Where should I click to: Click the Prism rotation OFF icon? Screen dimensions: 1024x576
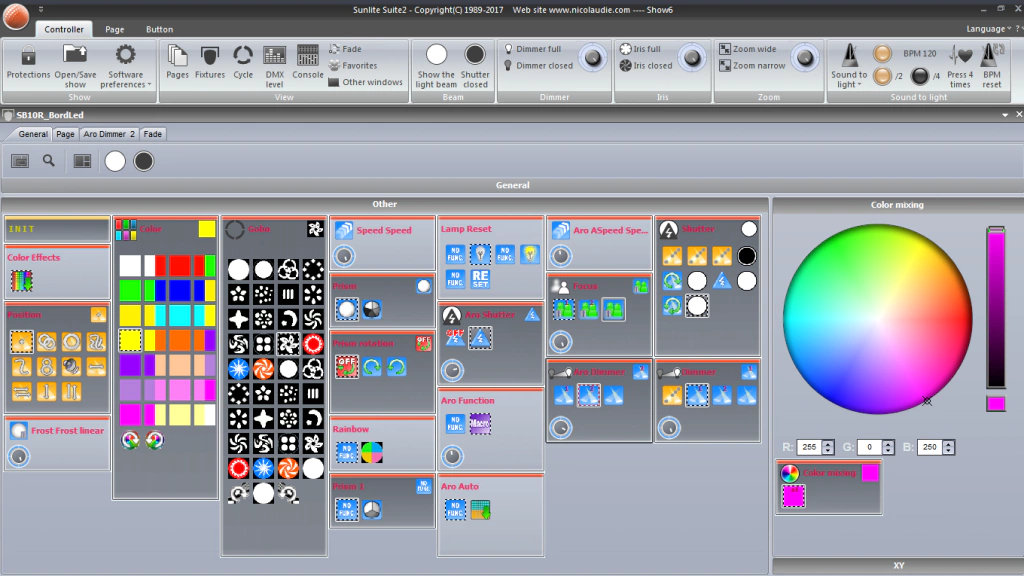347,367
